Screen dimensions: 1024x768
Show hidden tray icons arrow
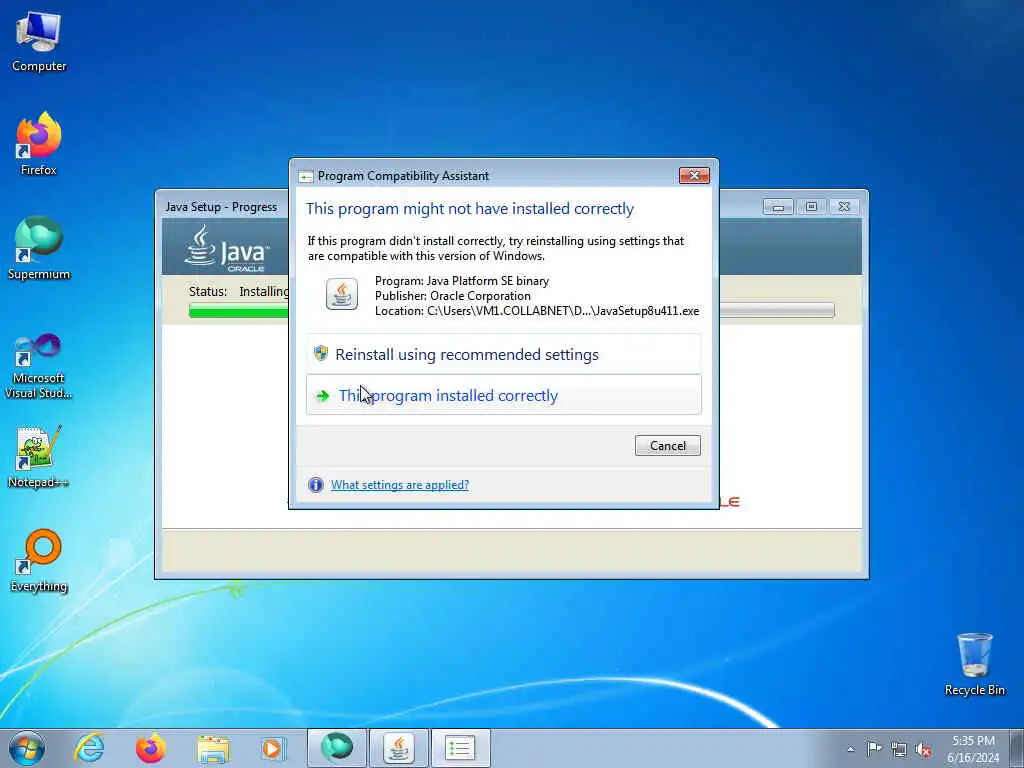point(850,749)
